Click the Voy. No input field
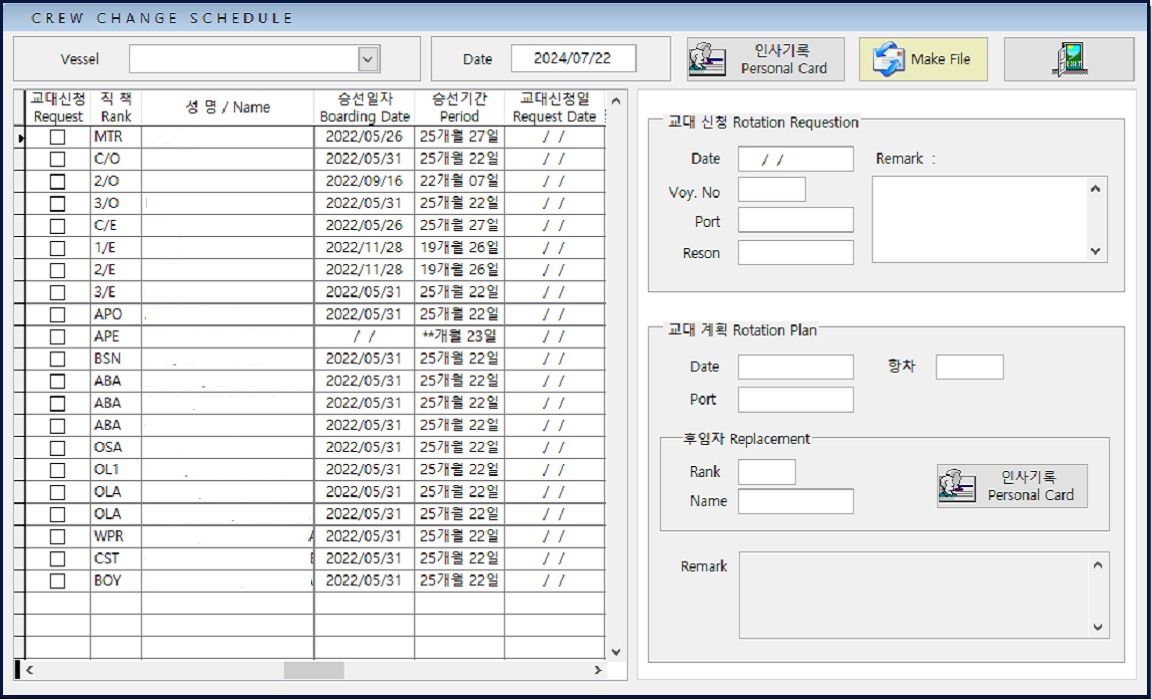 pos(771,190)
